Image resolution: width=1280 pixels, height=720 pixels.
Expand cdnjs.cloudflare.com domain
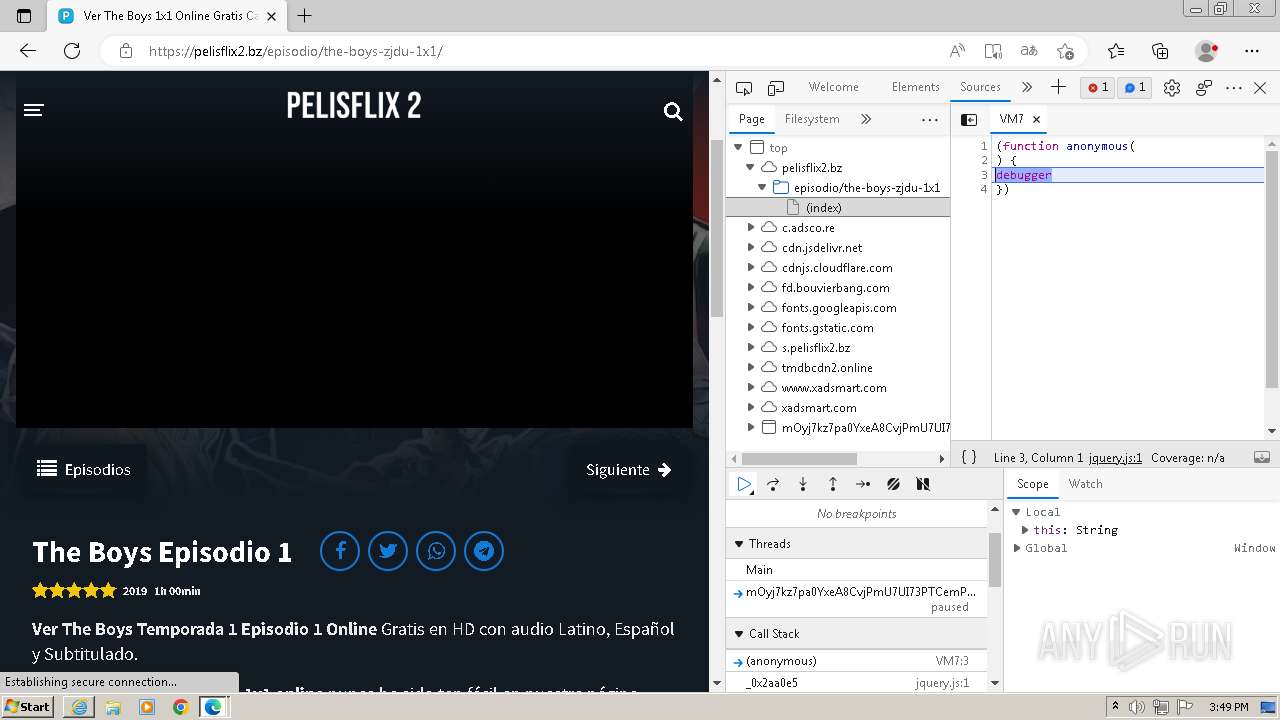click(x=751, y=267)
